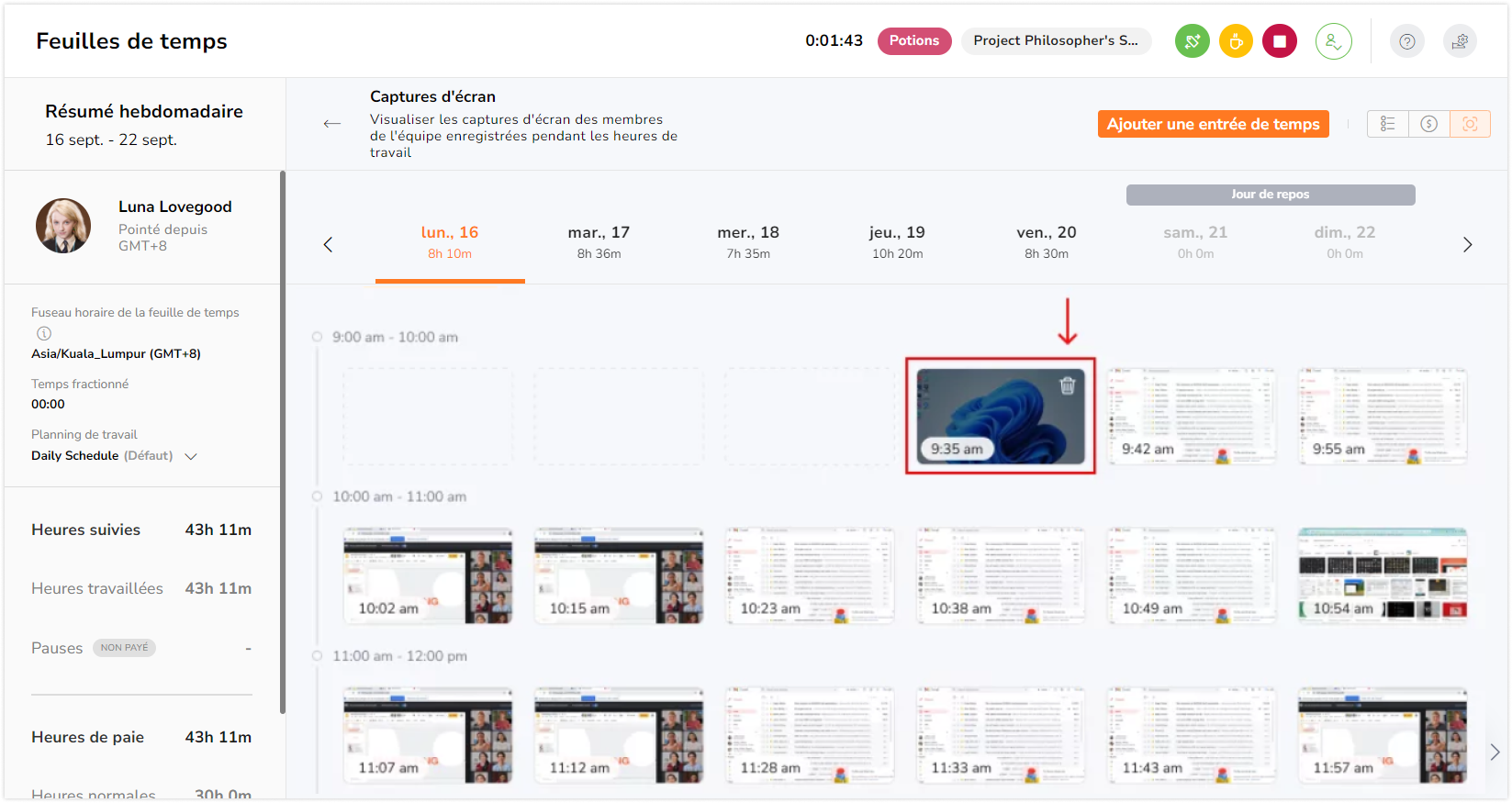The height and width of the screenshot is (803, 1512).
Task: Click Ajouter une entrée de temps button
Action: (x=1213, y=124)
